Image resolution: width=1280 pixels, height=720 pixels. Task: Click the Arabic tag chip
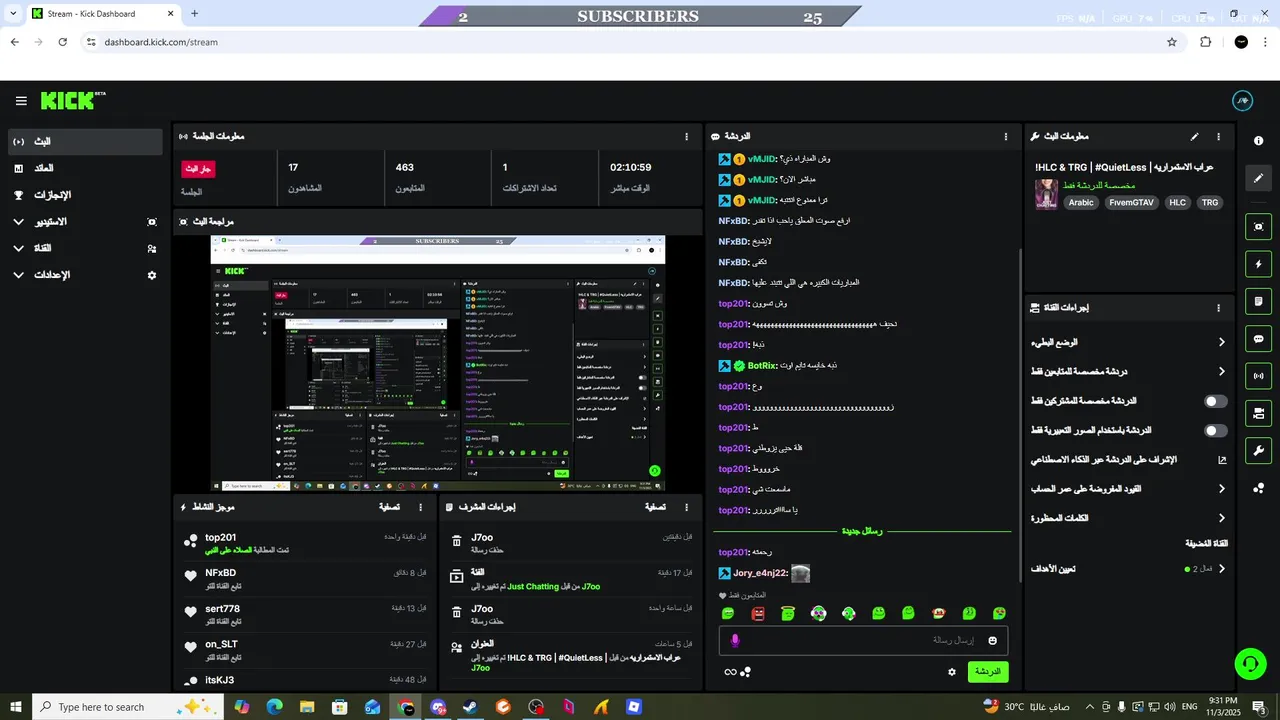(1081, 202)
